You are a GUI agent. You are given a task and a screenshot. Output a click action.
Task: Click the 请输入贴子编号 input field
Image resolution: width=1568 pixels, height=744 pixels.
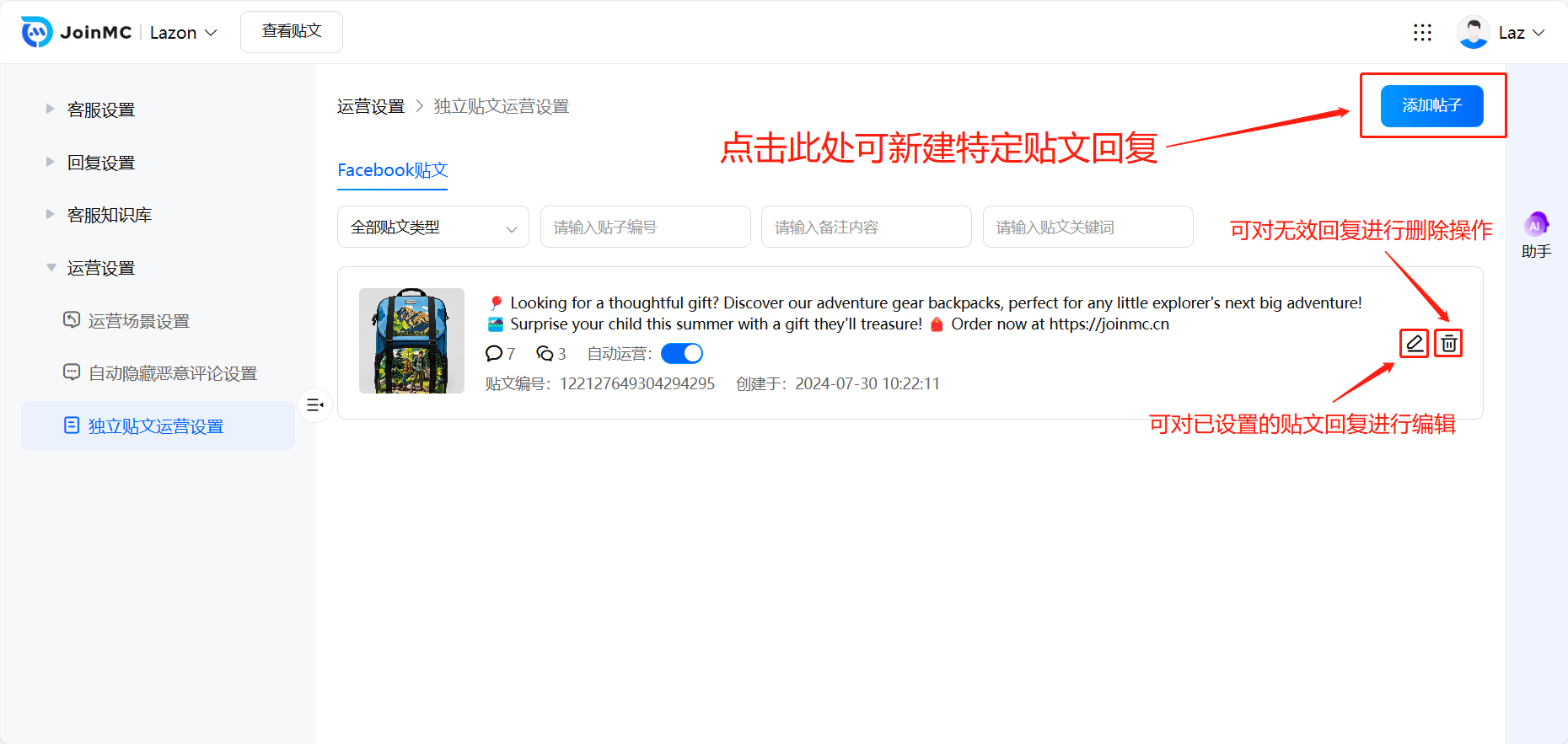645,227
